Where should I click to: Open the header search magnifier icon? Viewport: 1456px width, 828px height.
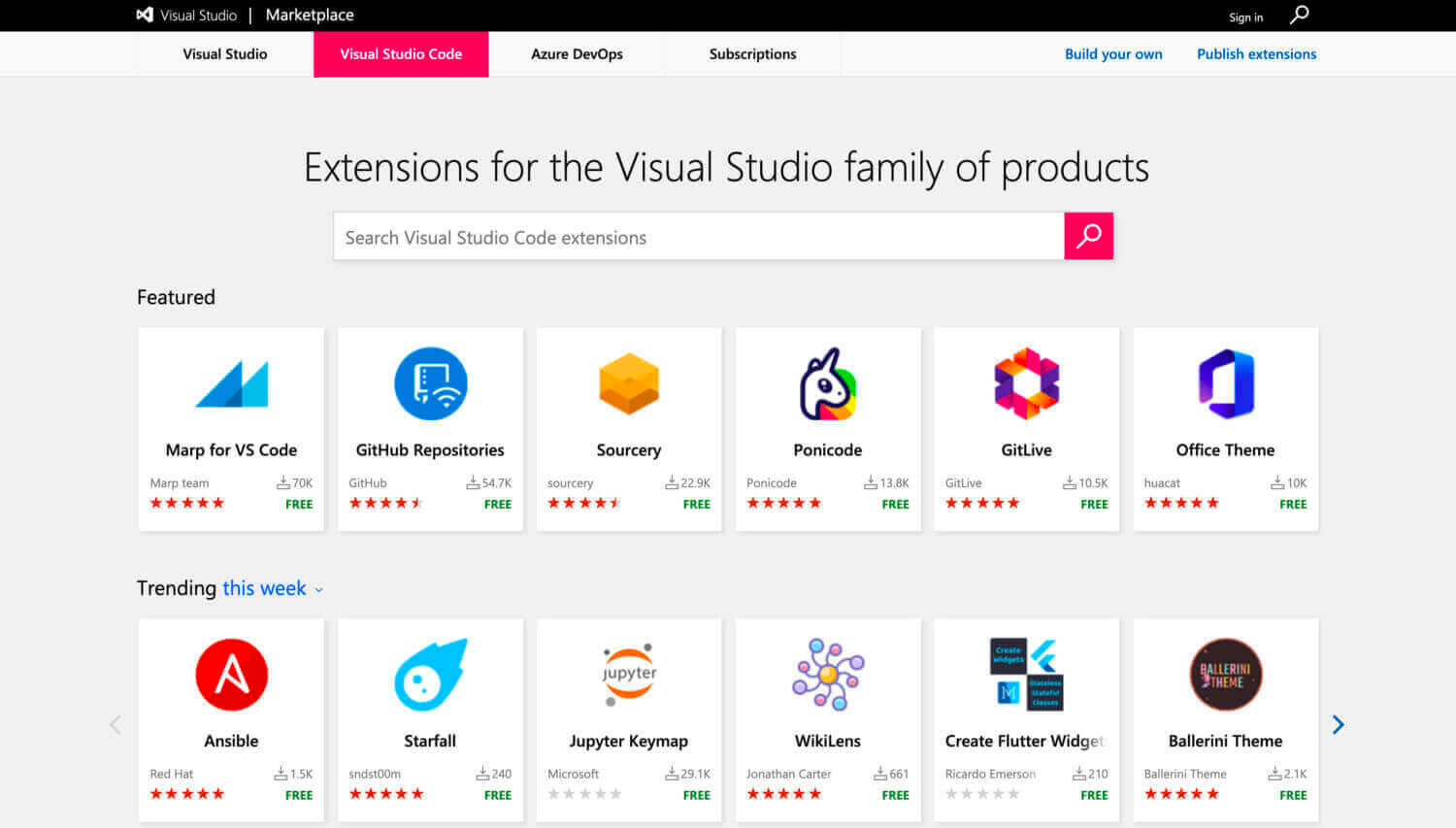(x=1299, y=15)
